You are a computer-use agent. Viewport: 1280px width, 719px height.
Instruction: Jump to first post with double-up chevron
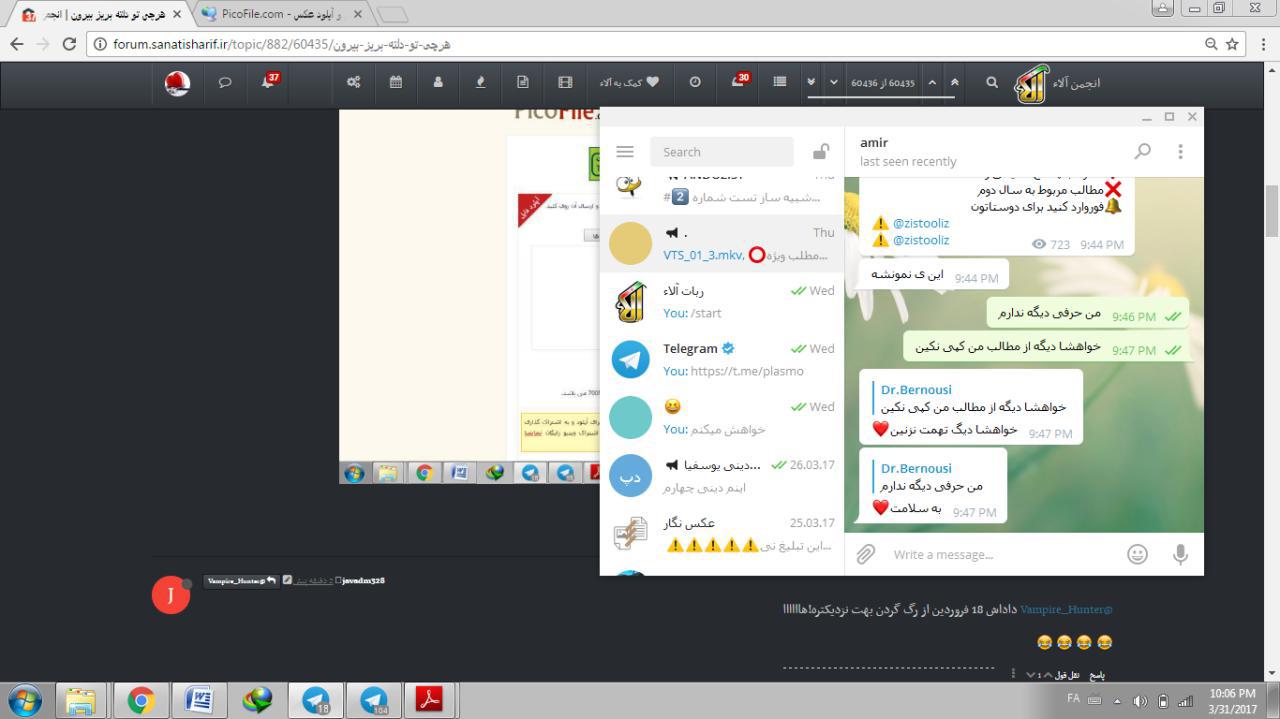[x=954, y=82]
